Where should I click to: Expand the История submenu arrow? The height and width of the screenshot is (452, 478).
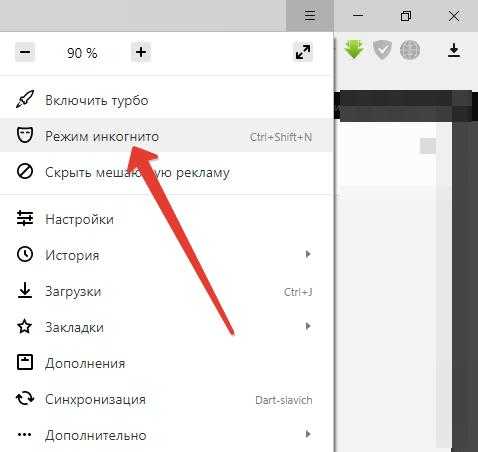[x=308, y=254]
